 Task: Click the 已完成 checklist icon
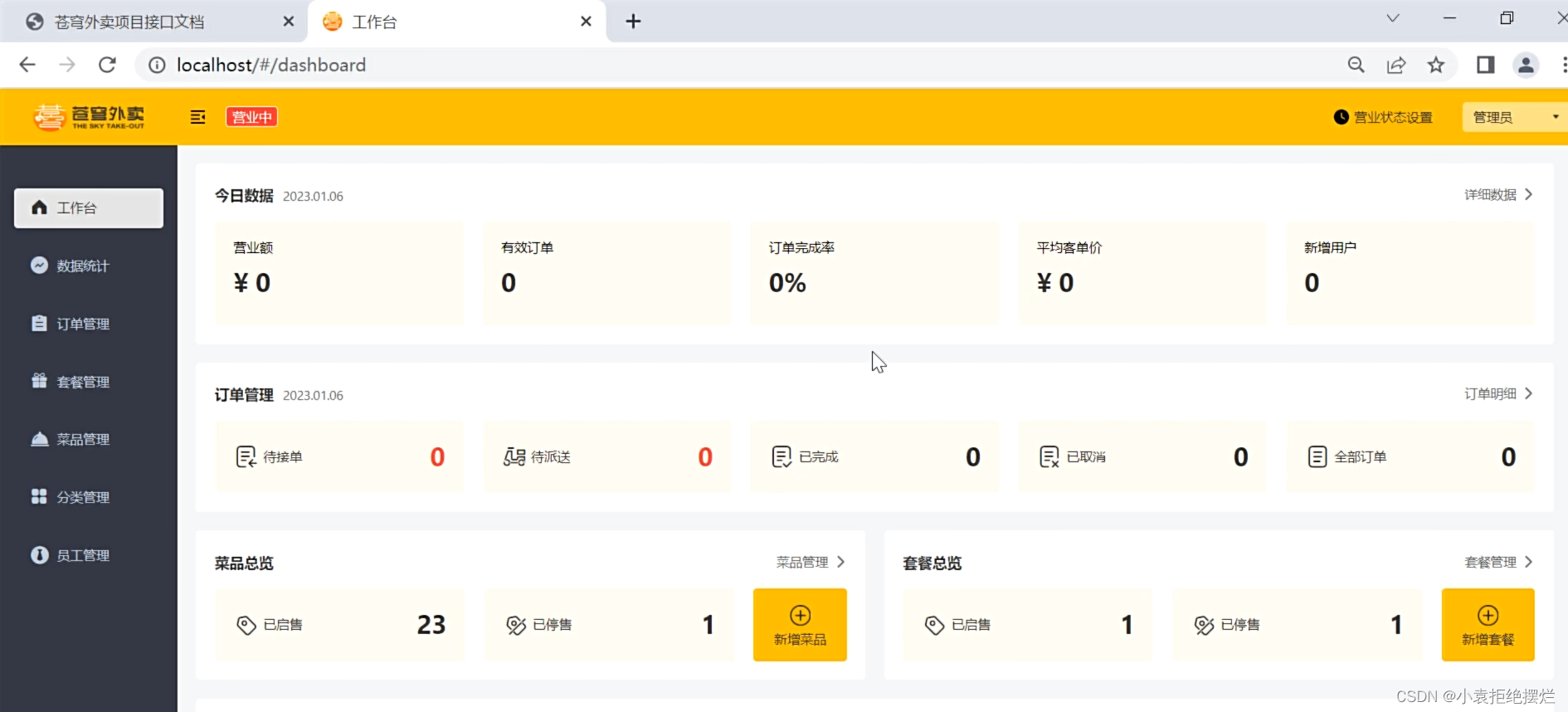pos(782,456)
